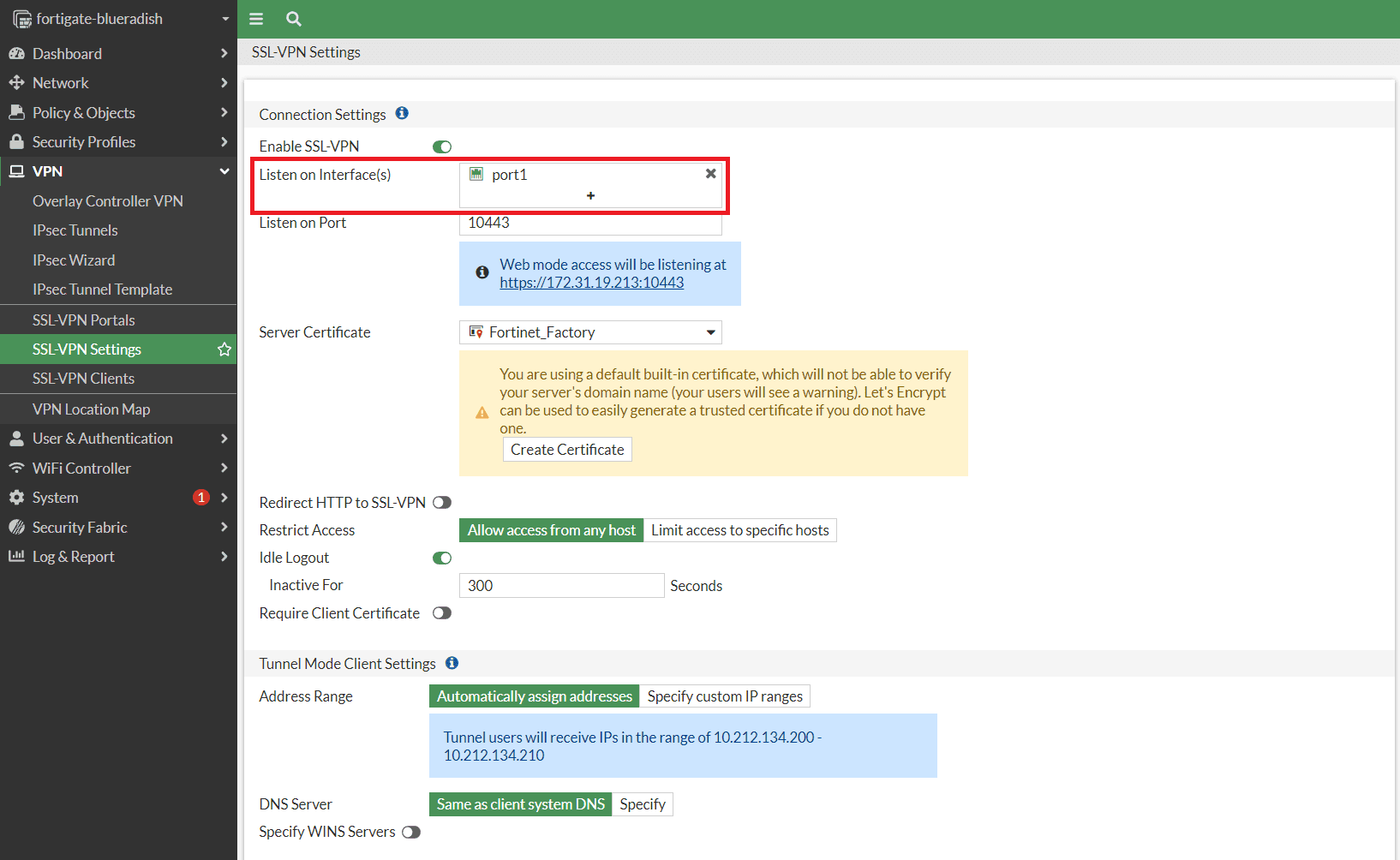Open System settings via the gear icon
Image resolution: width=1400 pixels, height=860 pixels.
(17, 497)
